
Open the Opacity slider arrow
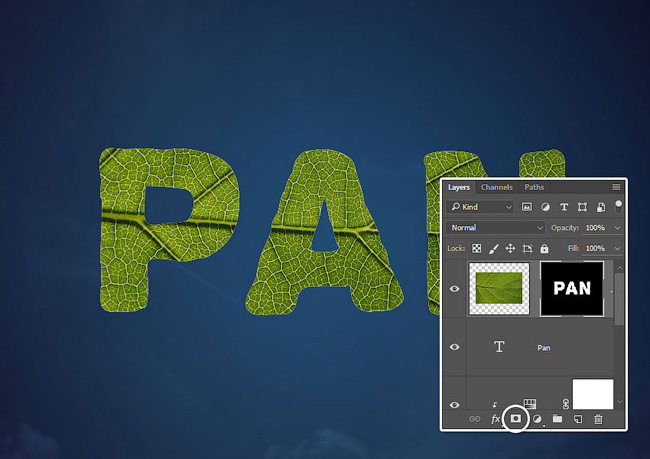[617, 228]
